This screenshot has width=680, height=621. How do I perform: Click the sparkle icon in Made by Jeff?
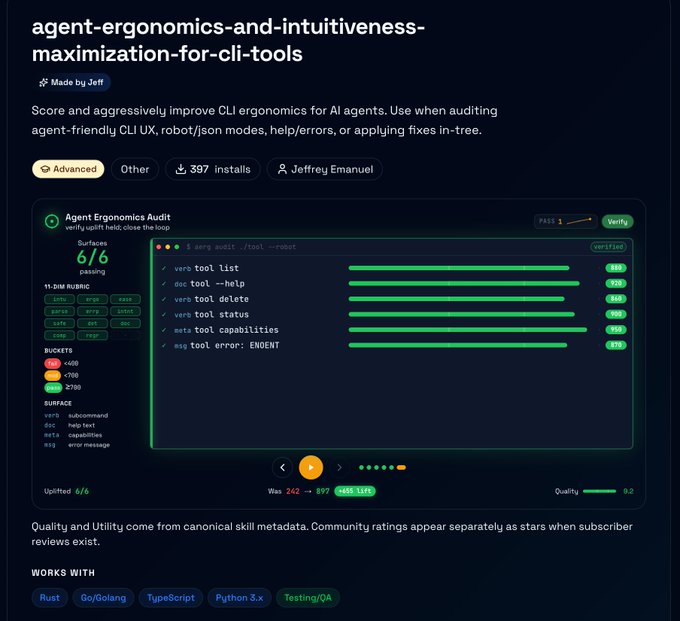click(43, 82)
